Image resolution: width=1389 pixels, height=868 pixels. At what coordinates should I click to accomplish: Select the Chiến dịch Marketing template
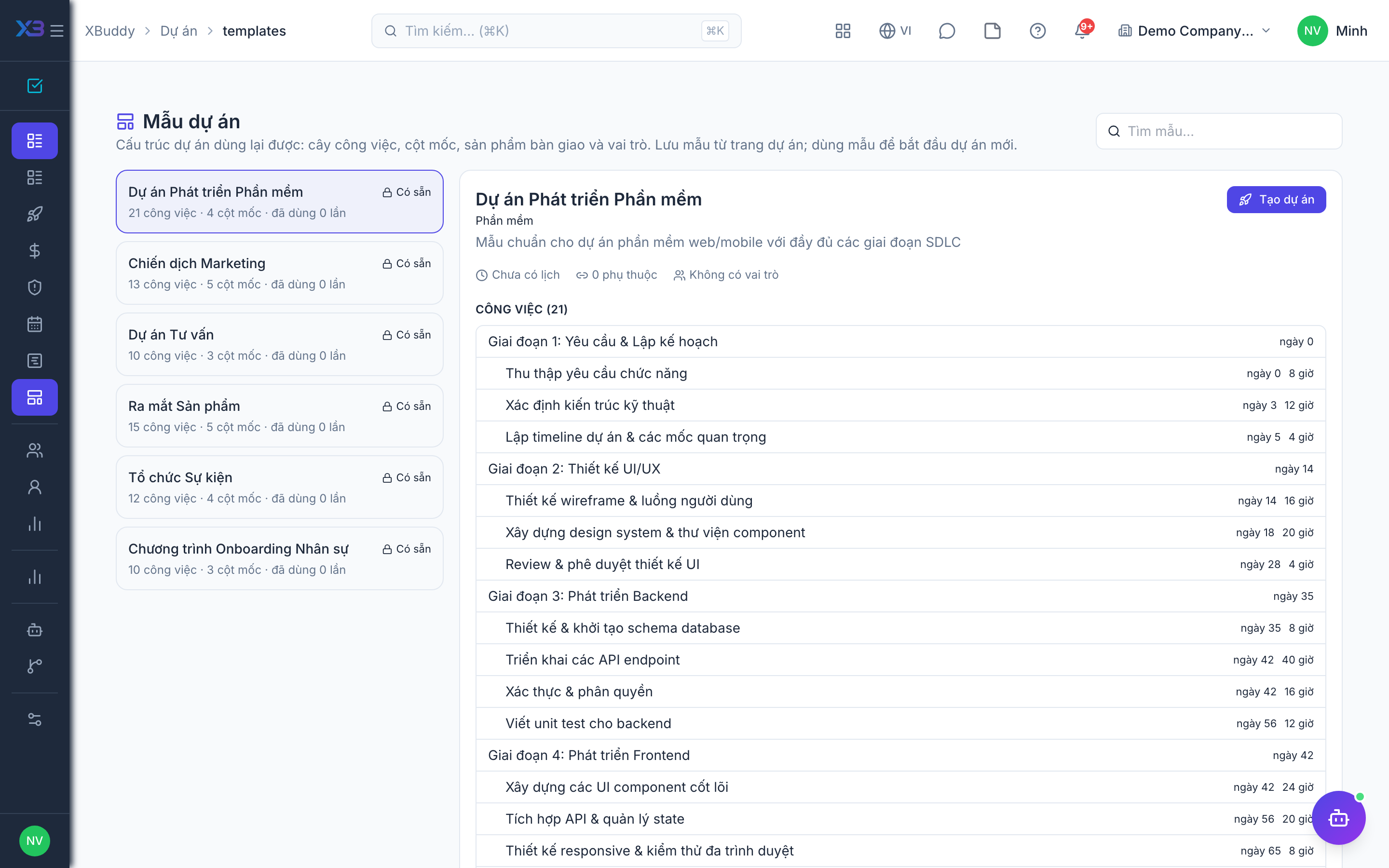coord(280,272)
